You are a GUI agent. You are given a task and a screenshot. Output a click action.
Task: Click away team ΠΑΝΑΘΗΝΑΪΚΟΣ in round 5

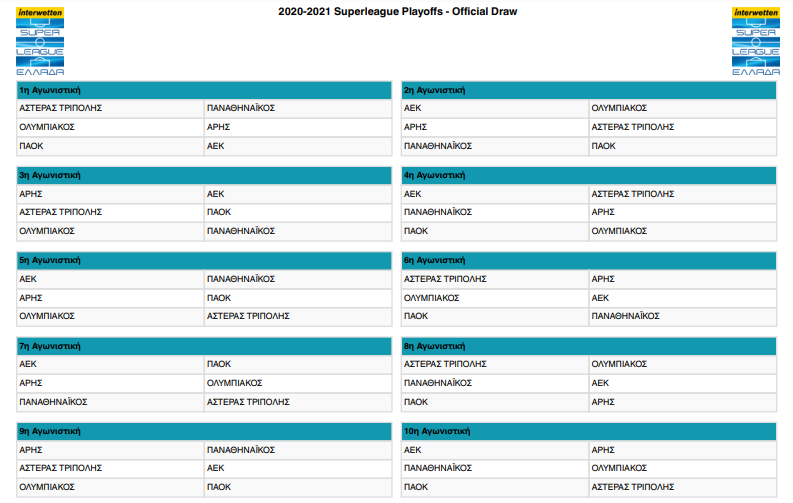point(241,279)
